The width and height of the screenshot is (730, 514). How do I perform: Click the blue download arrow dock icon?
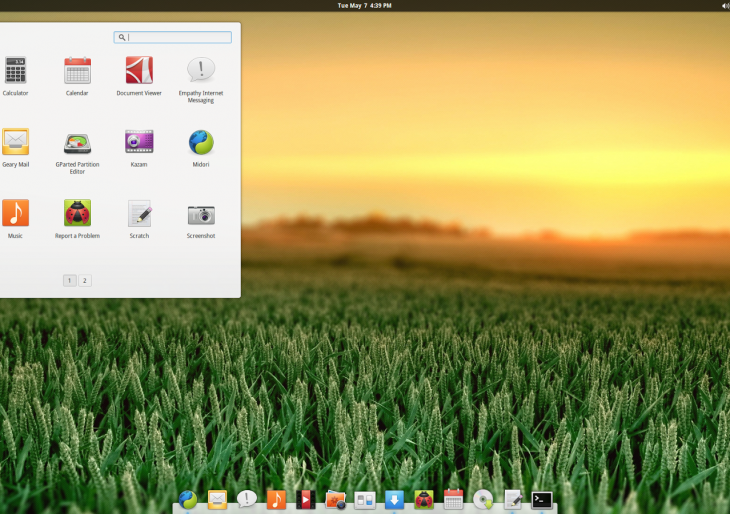coord(394,500)
